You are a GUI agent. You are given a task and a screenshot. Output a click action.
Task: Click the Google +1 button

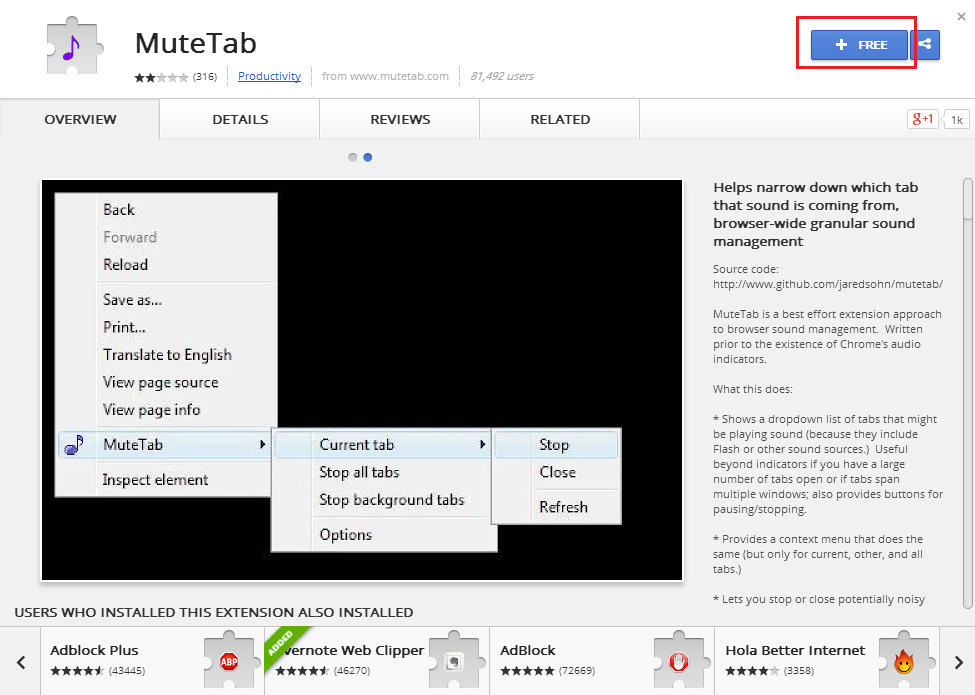pyautogui.click(x=922, y=119)
